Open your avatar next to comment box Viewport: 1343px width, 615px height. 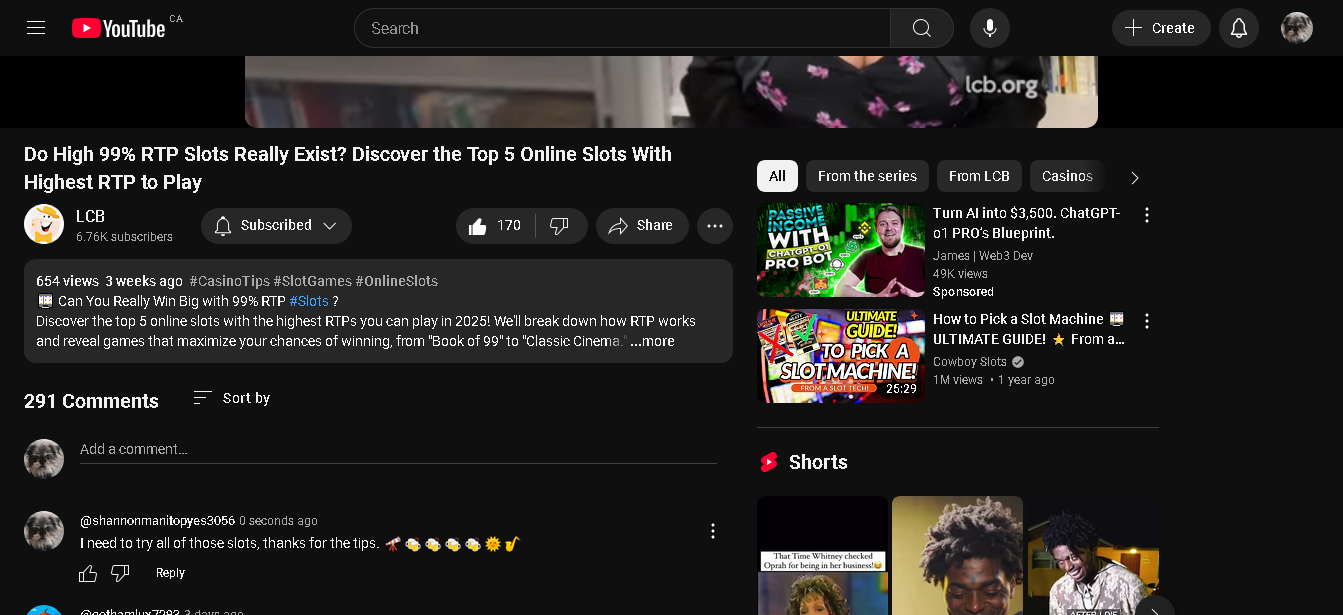[x=44, y=459]
